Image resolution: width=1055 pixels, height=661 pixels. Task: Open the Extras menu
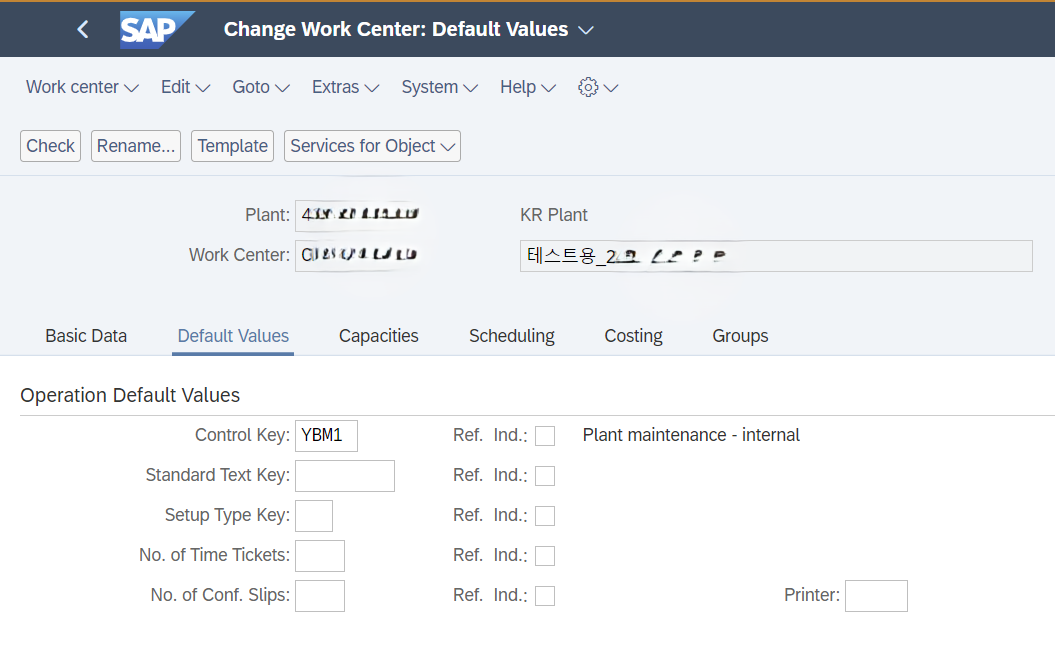point(345,88)
